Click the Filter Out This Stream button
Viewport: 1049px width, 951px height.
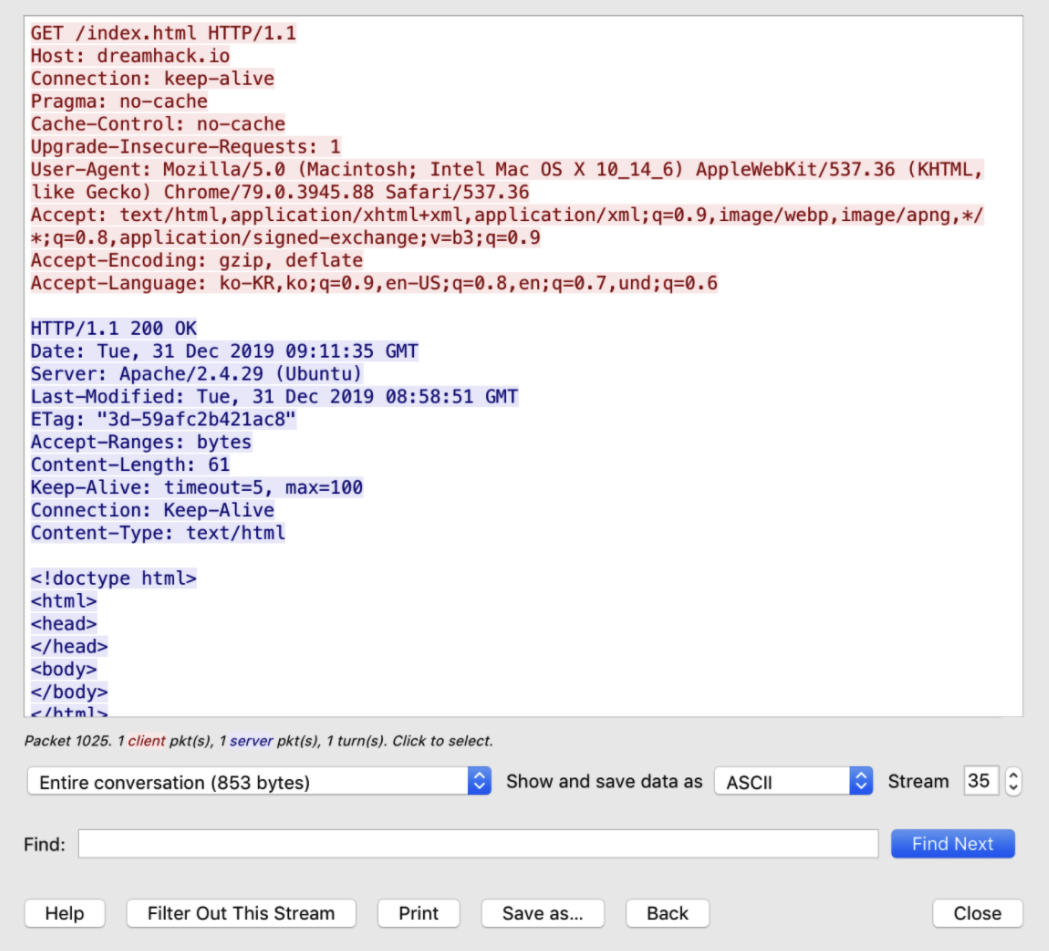point(241,913)
